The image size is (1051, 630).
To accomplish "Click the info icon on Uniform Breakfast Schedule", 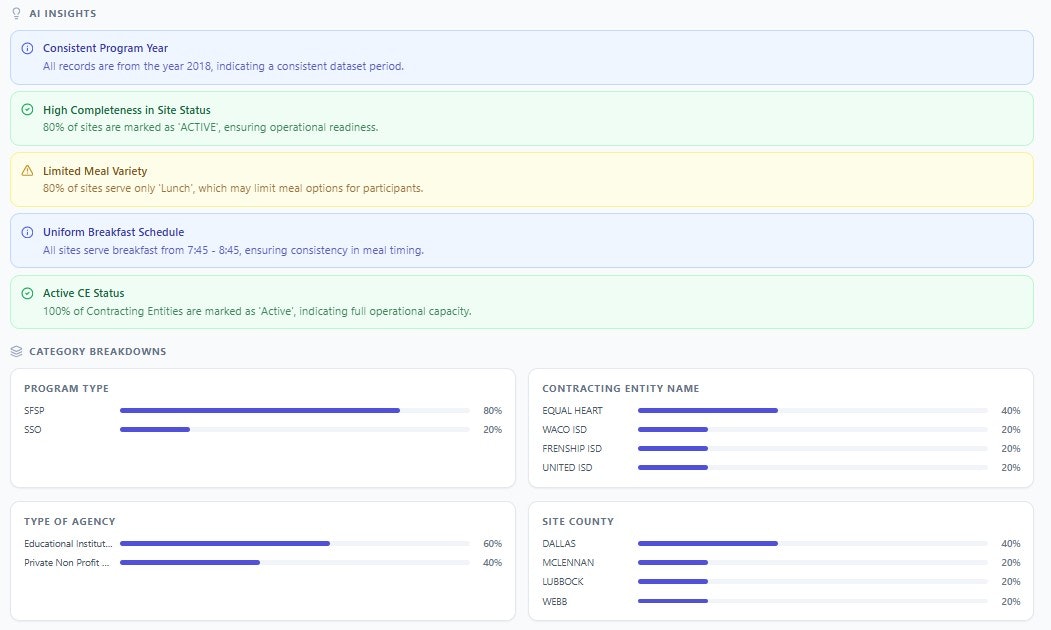I will pos(27,232).
